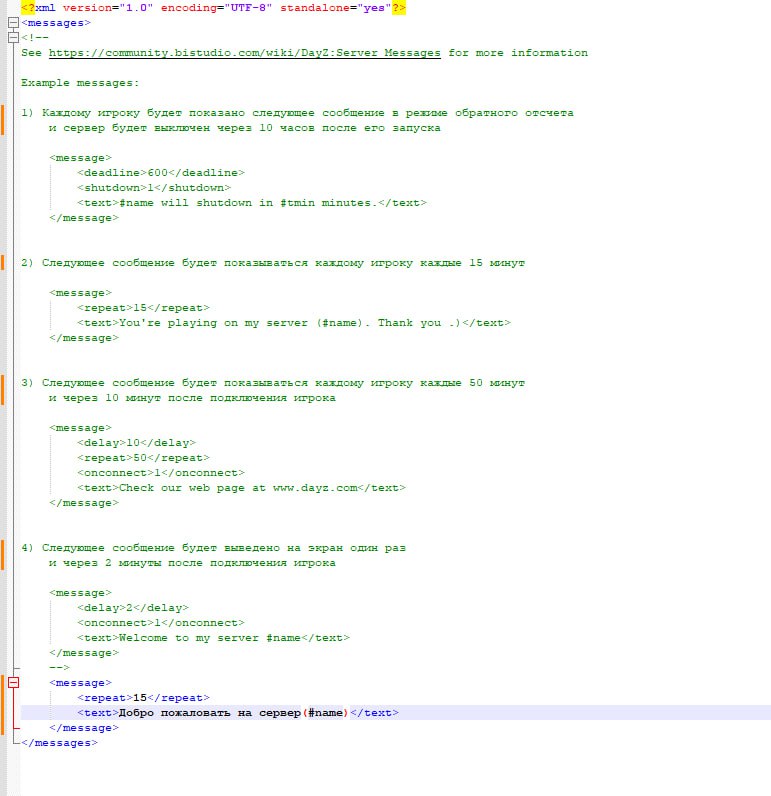Image resolution: width=771 pixels, height=796 pixels.
Task: Click the <repeat>50</repeat> line
Action: pyautogui.click(x=143, y=458)
